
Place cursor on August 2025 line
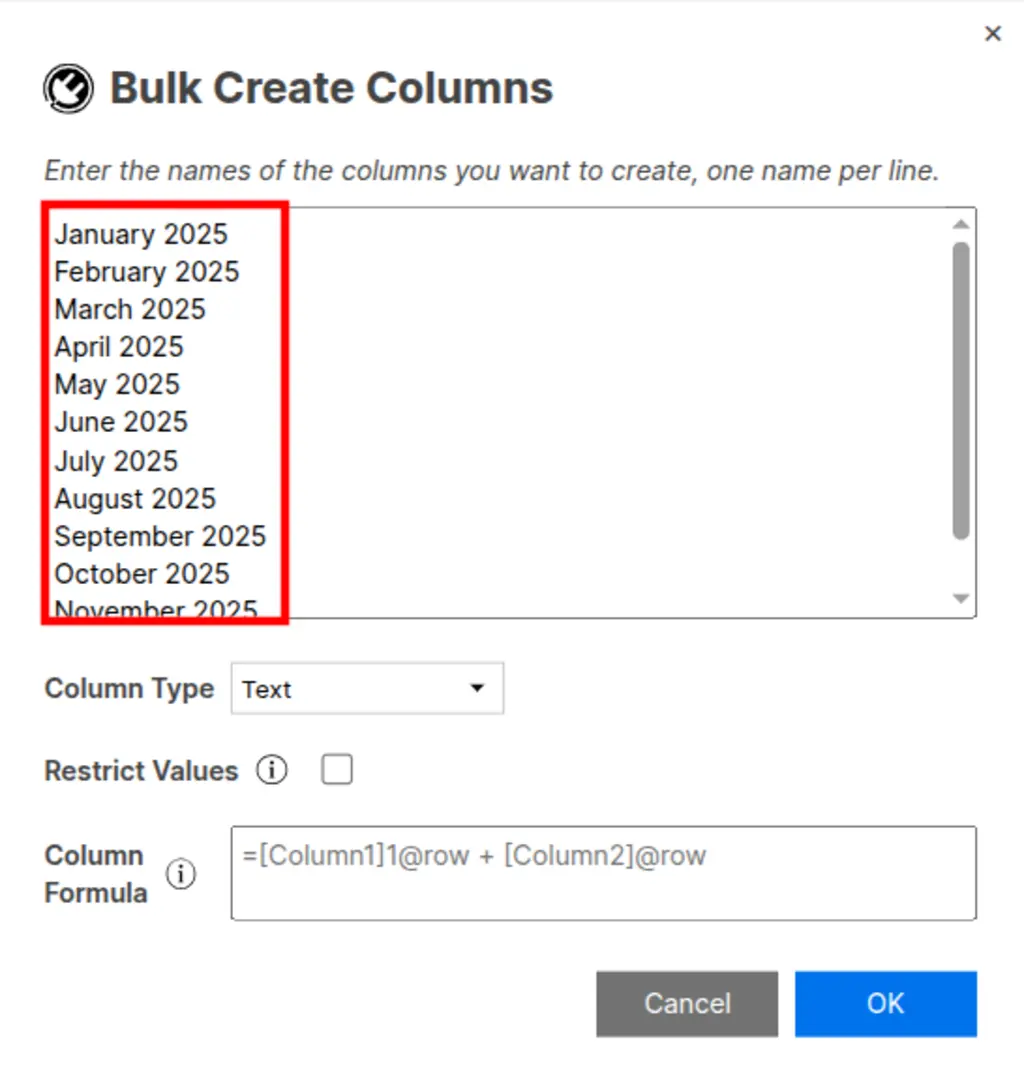(135, 498)
